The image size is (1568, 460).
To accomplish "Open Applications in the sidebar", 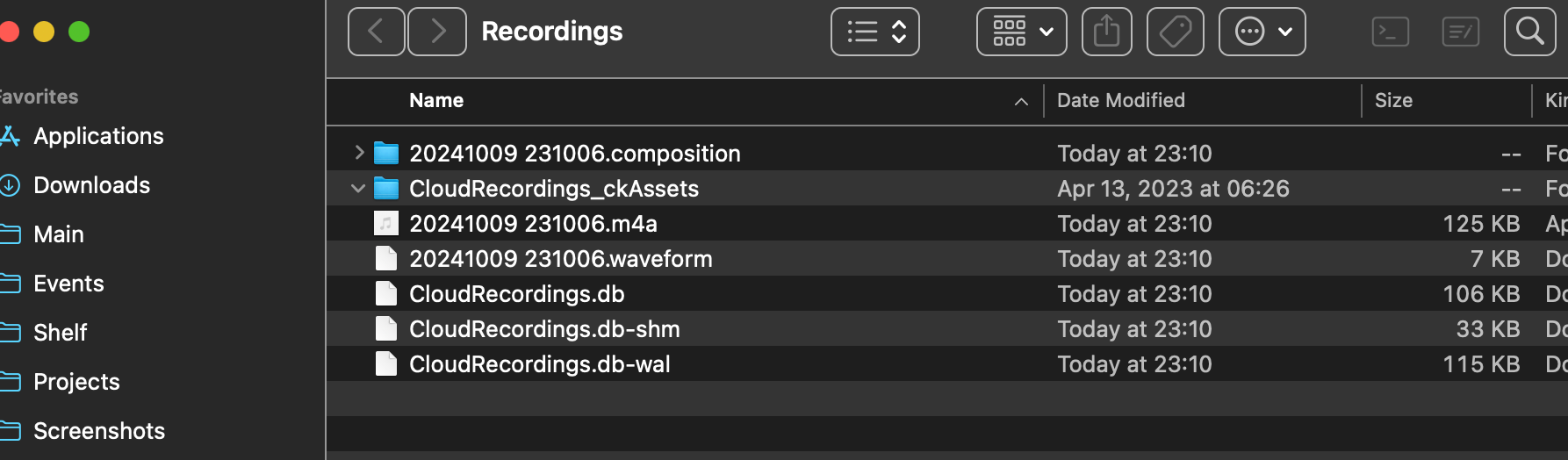I will (x=98, y=136).
